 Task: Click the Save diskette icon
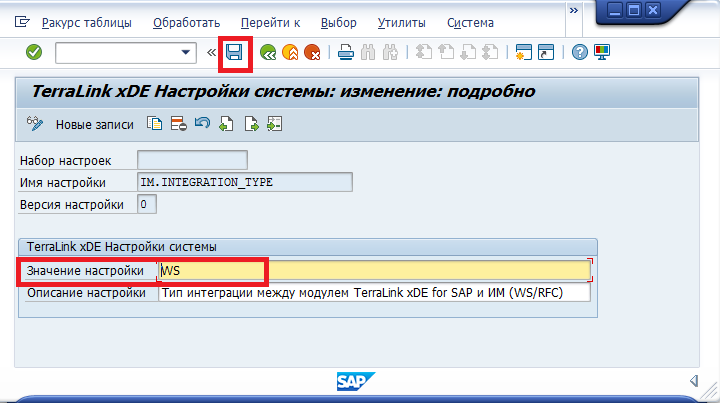pos(235,52)
